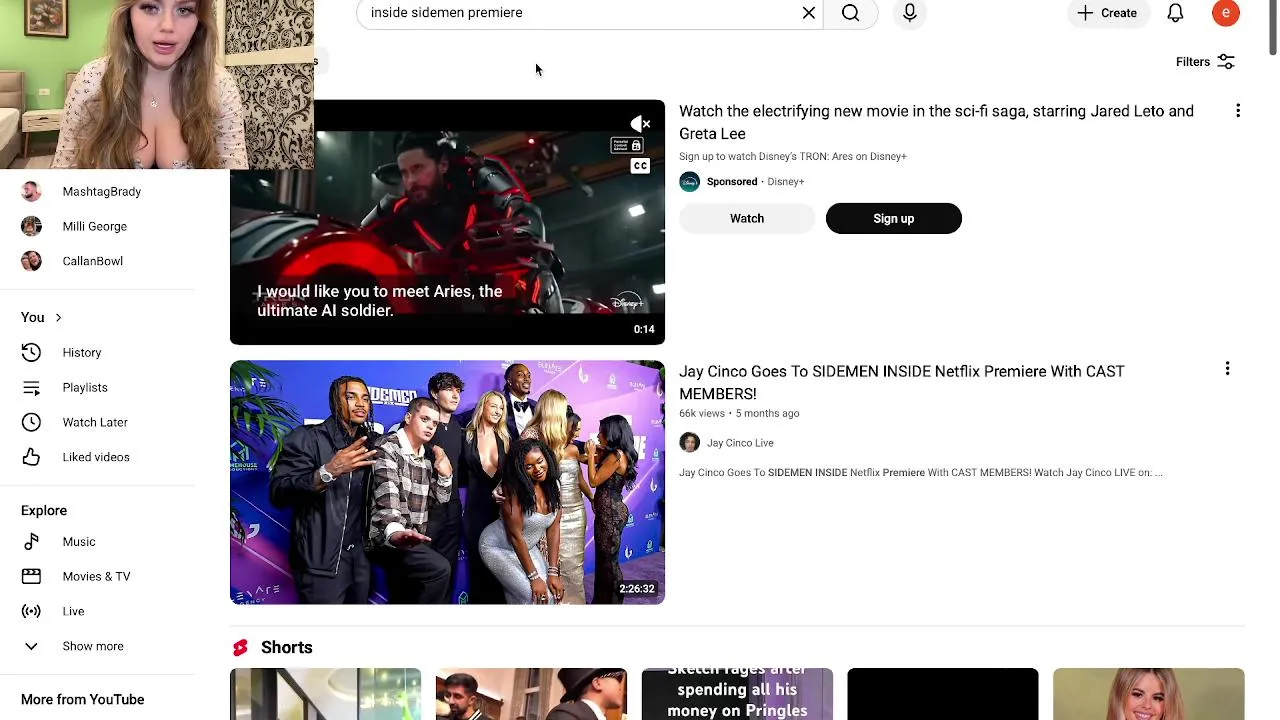Image resolution: width=1280 pixels, height=720 pixels.
Task: Click the Liked videos thumbs-up icon
Action: [x=31, y=457]
